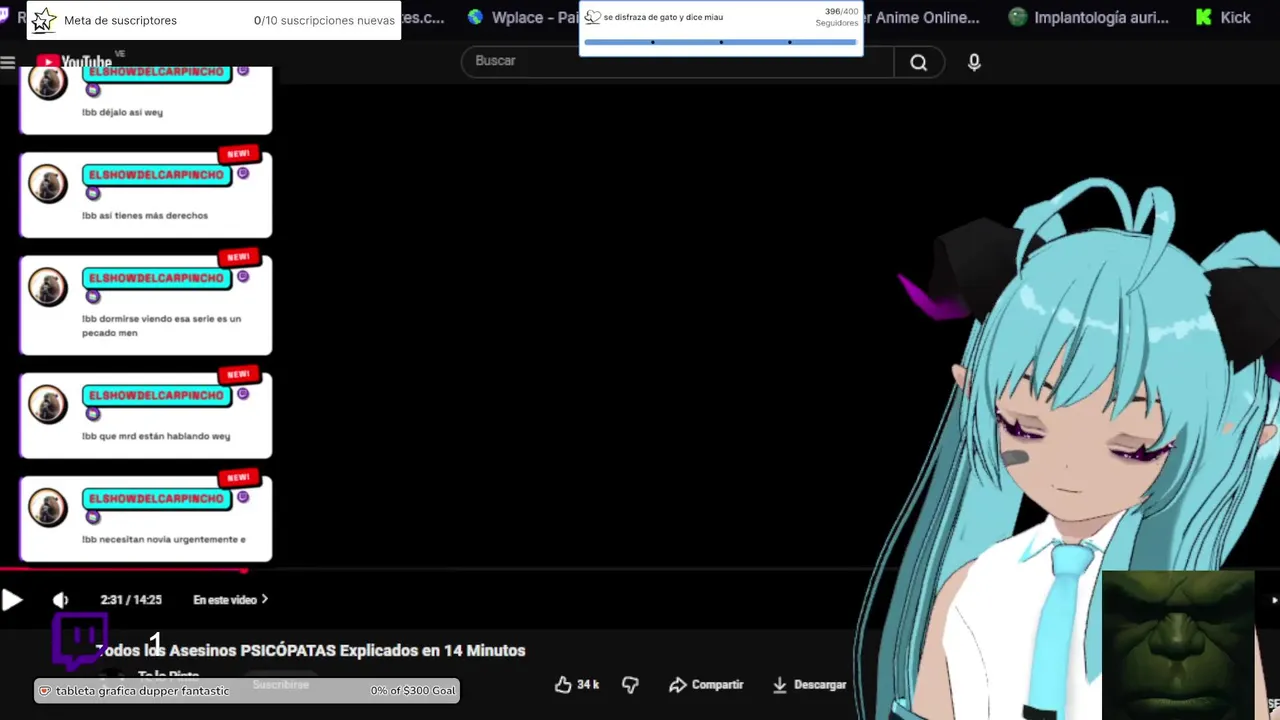Click the 'Meta de suscriptores' label
This screenshot has width=1280, height=720.
120,20
